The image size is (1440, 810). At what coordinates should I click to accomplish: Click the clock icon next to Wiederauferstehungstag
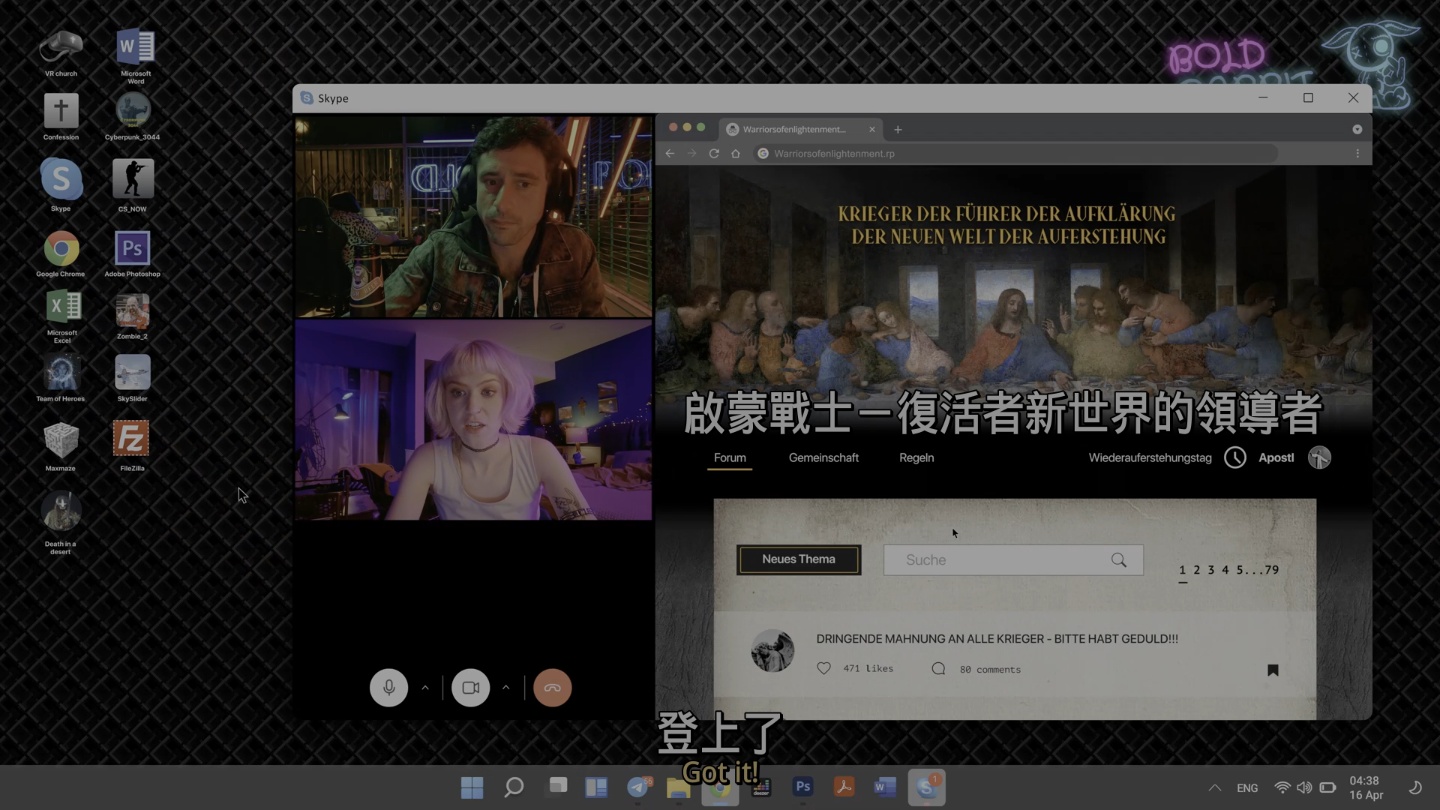(x=1235, y=458)
